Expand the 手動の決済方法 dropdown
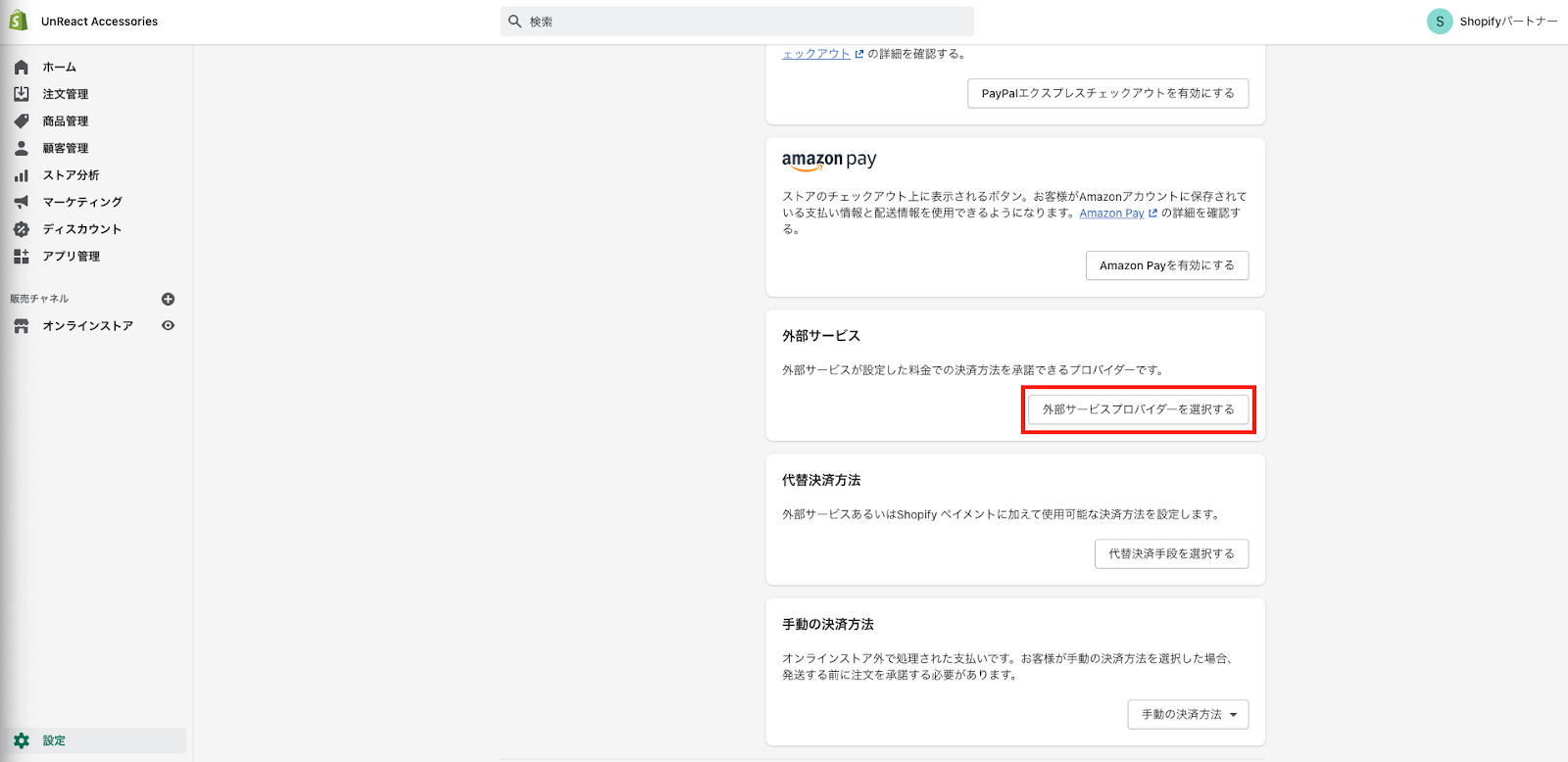 pos(1189,715)
